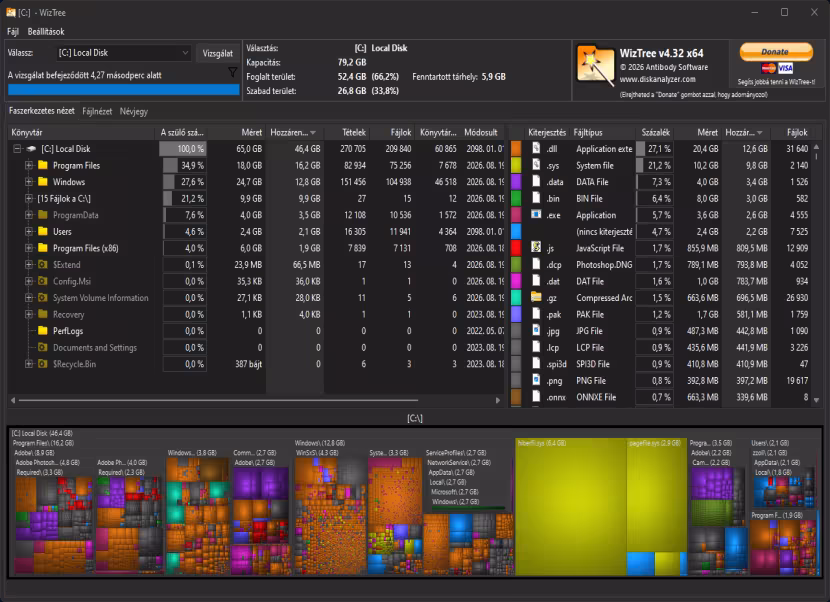Click the Módosult column header

(481, 132)
